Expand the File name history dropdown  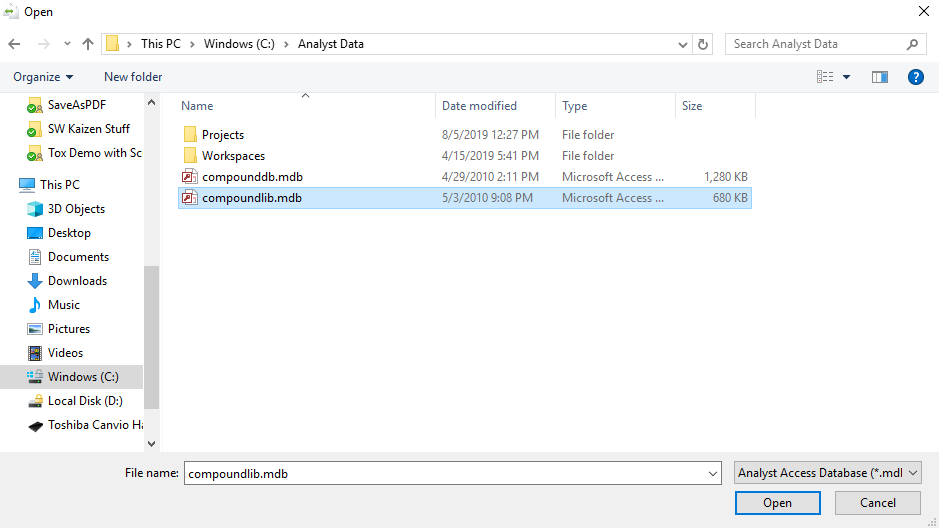712,473
